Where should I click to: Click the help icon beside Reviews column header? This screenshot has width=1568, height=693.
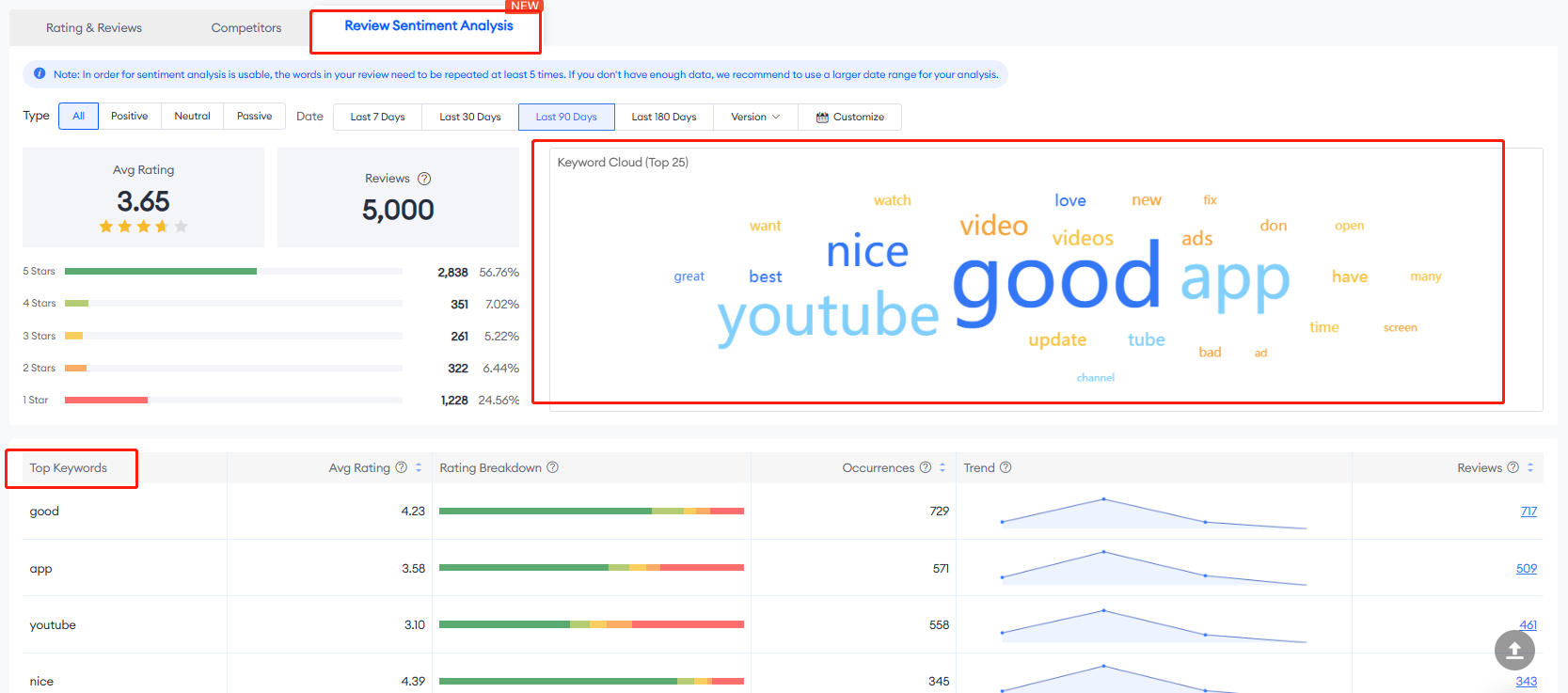[x=1513, y=467]
